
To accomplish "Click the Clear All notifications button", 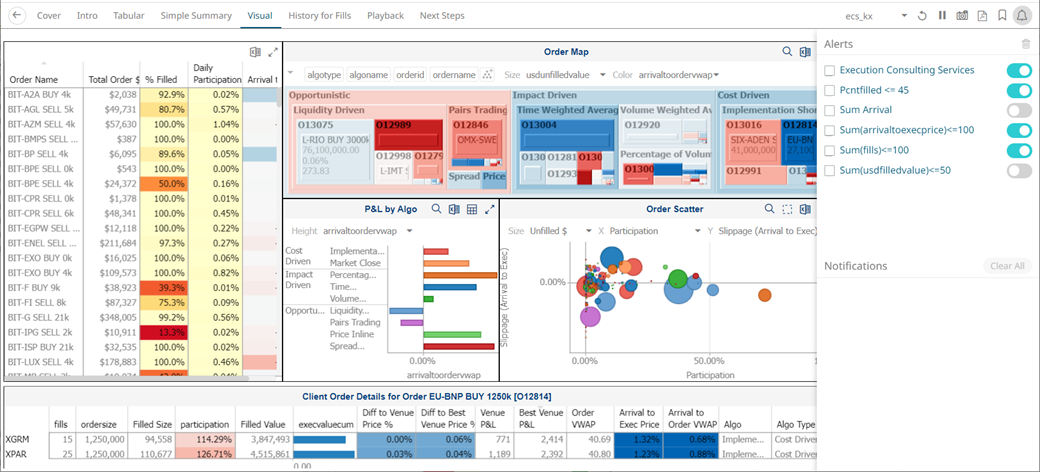I will 1007,266.
